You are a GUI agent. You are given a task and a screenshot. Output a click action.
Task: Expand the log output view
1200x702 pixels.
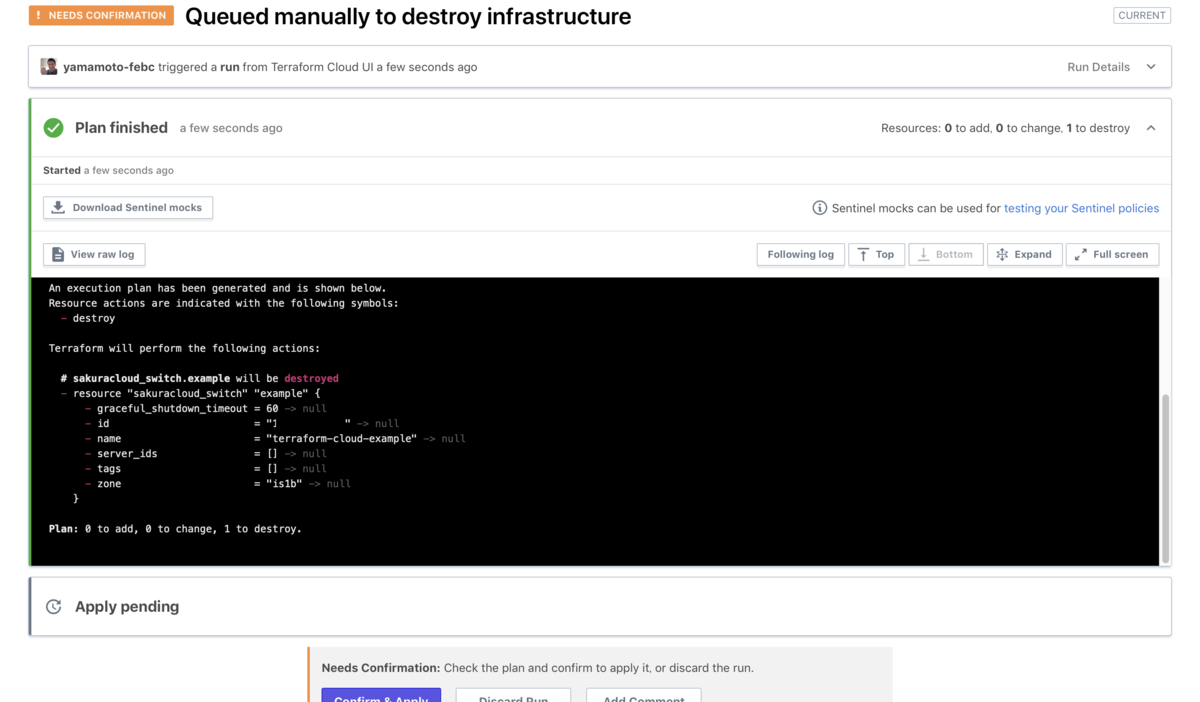click(1024, 254)
